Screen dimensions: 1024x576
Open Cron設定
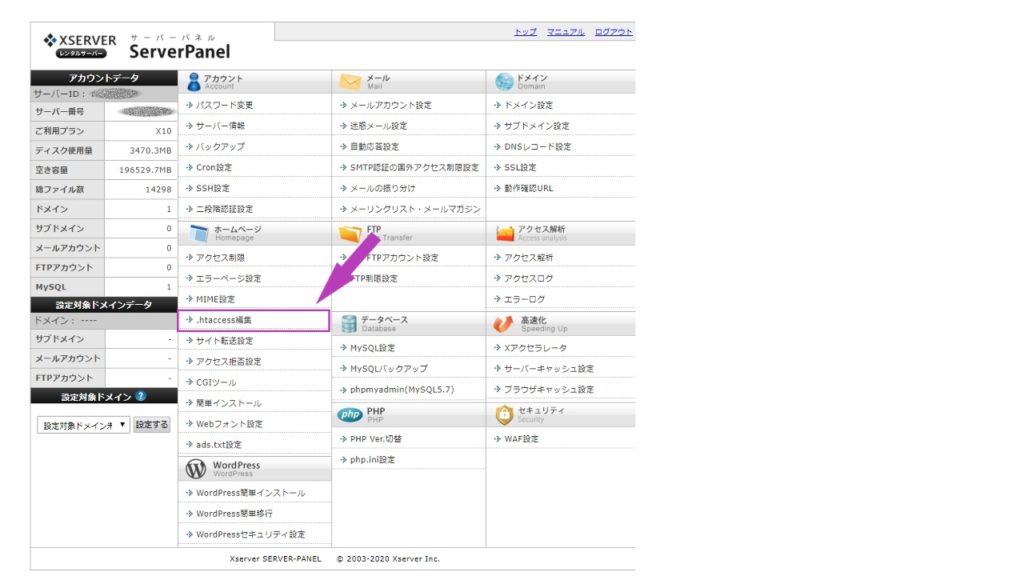(x=214, y=167)
